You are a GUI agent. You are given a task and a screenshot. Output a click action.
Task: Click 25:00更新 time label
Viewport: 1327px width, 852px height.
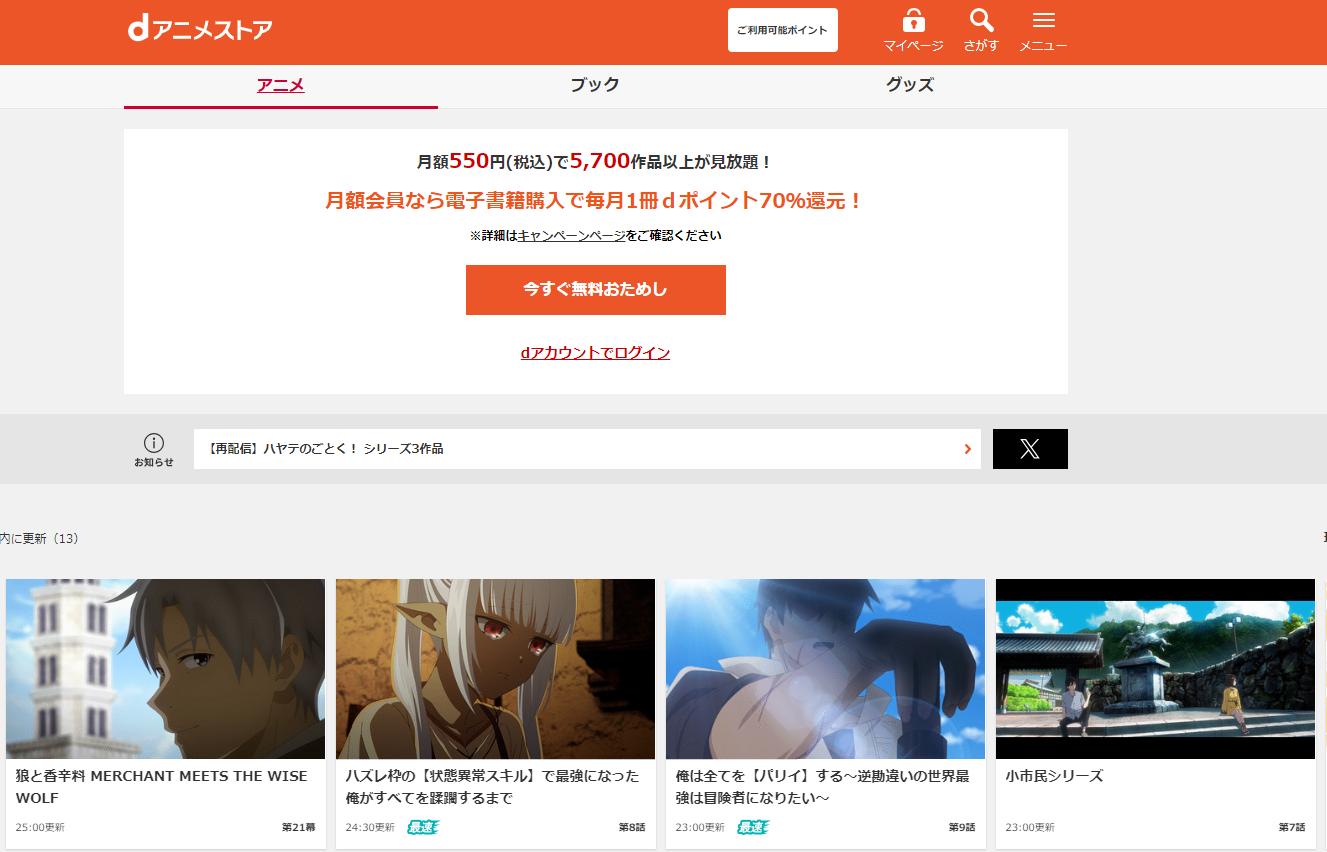pos(40,828)
